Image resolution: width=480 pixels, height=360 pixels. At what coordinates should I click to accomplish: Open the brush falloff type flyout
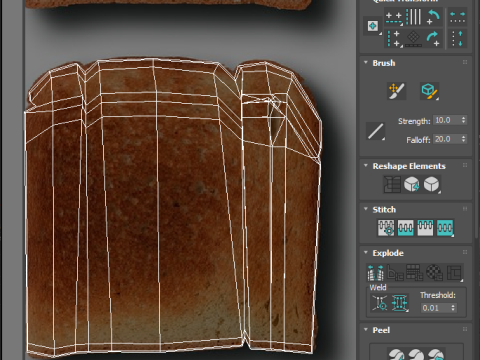coord(376,131)
